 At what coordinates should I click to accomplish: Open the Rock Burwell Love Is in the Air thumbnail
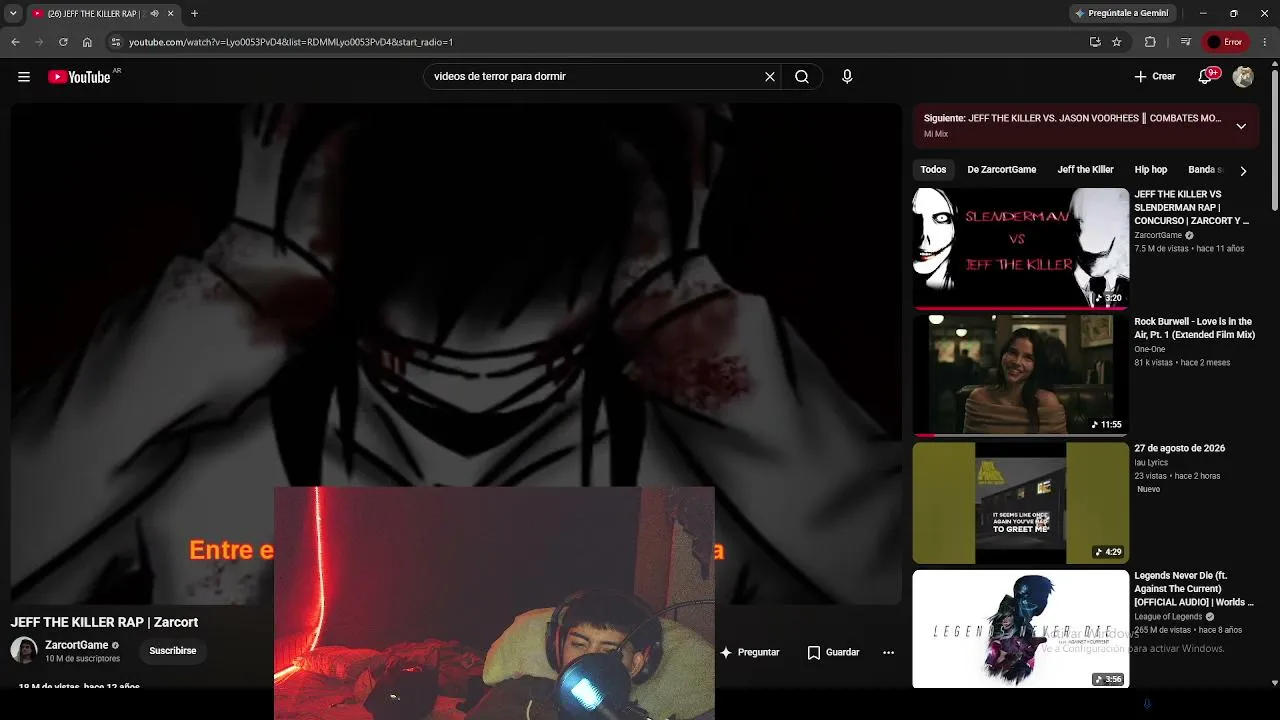1020,376
